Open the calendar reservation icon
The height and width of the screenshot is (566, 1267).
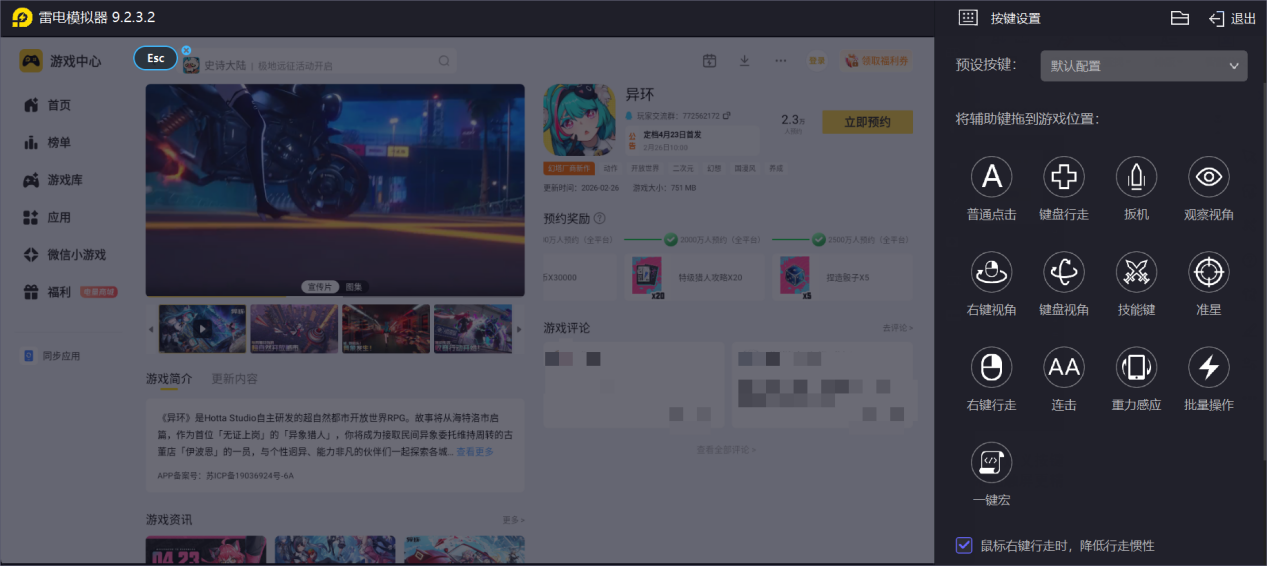click(x=709, y=61)
